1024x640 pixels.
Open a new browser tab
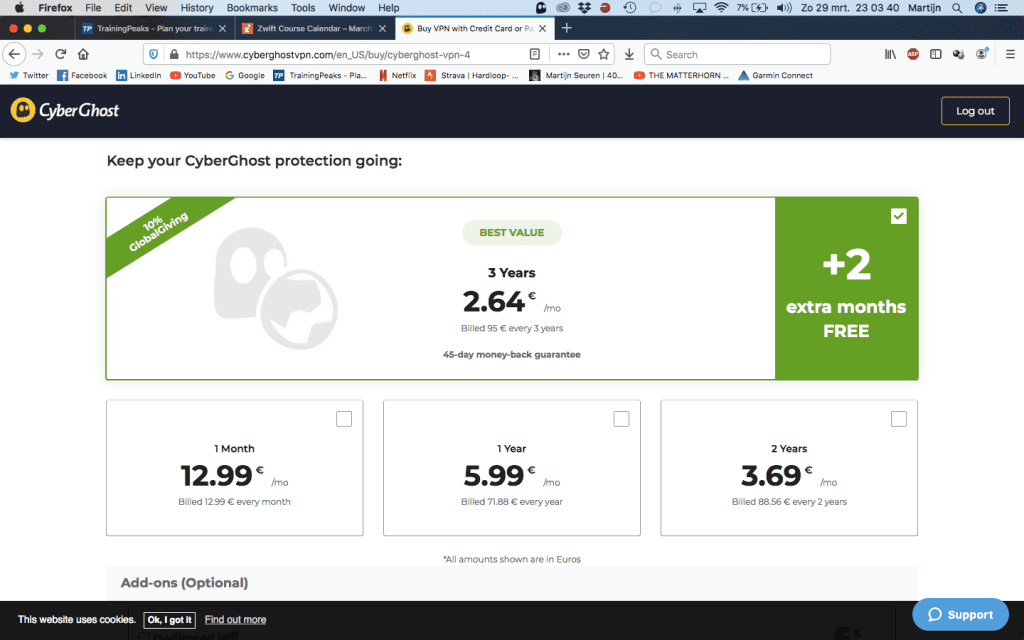[567, 28]
